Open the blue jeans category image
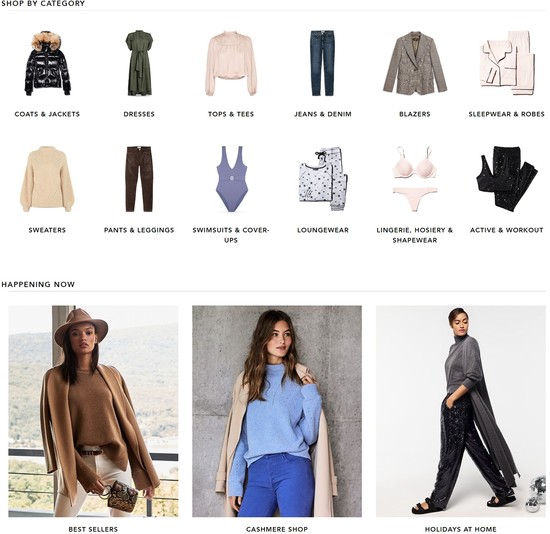 [x=322, y=64]
